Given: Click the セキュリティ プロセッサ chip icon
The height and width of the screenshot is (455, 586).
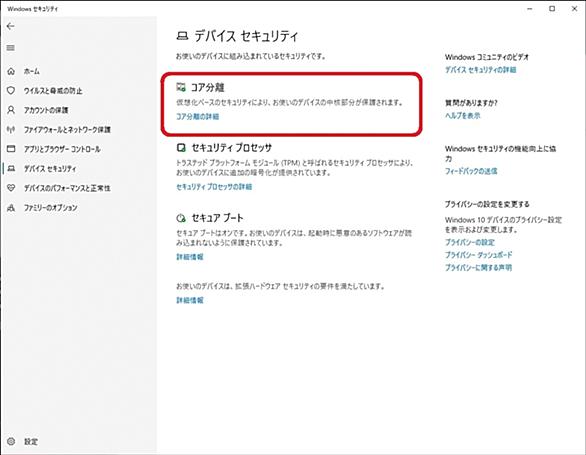Looking at the screenshot, I should pos(181,148).
